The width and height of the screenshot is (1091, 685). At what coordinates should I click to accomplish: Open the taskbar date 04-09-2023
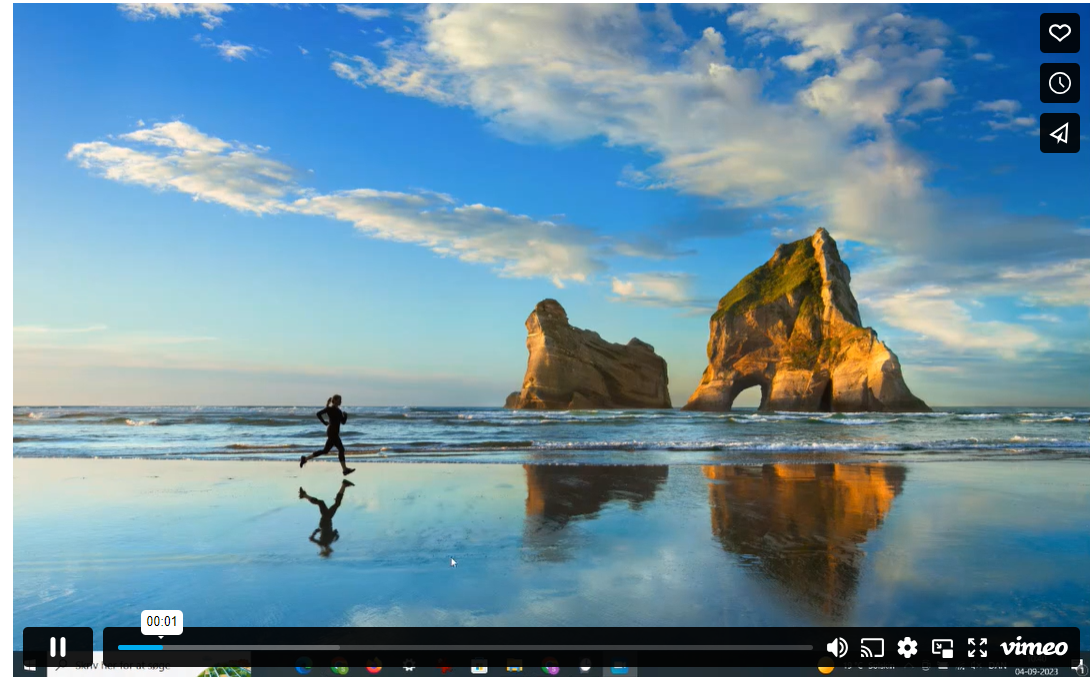pos(1036,672)
